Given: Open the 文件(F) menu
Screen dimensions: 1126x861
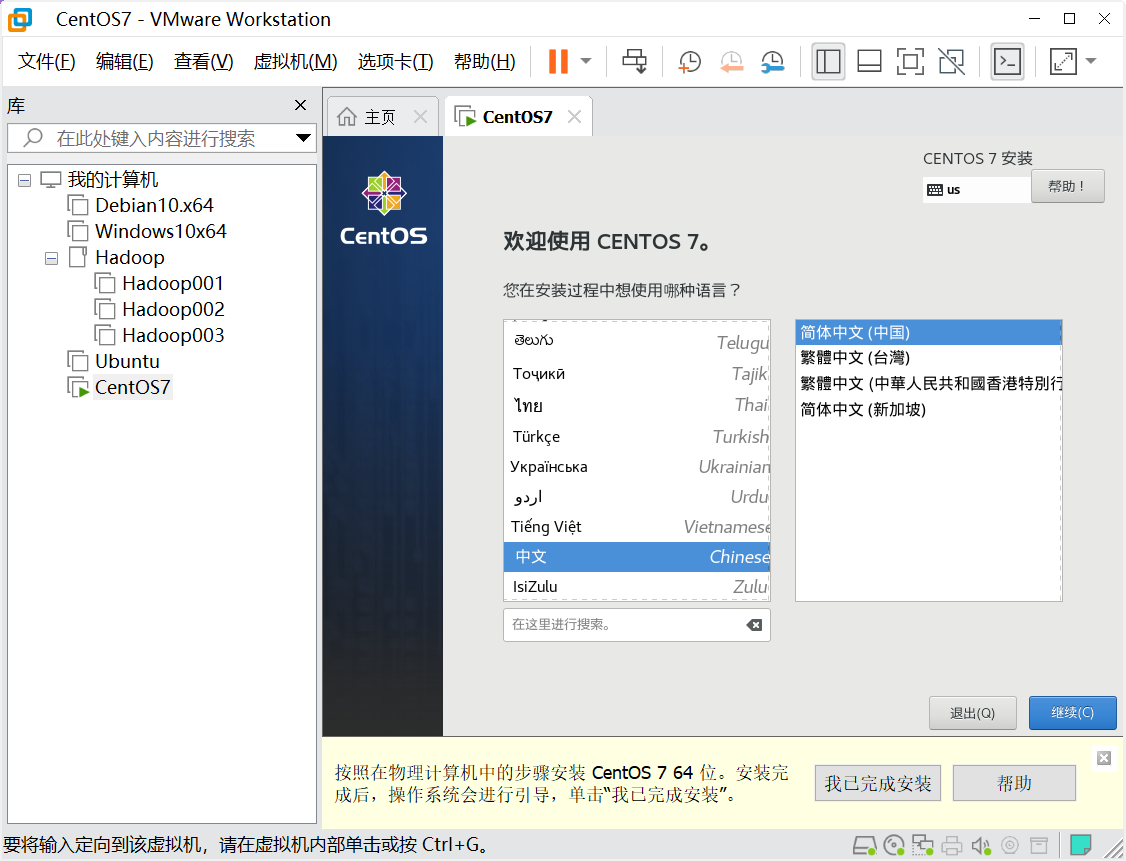Looking at the screenshot, I should click(47, 62).
